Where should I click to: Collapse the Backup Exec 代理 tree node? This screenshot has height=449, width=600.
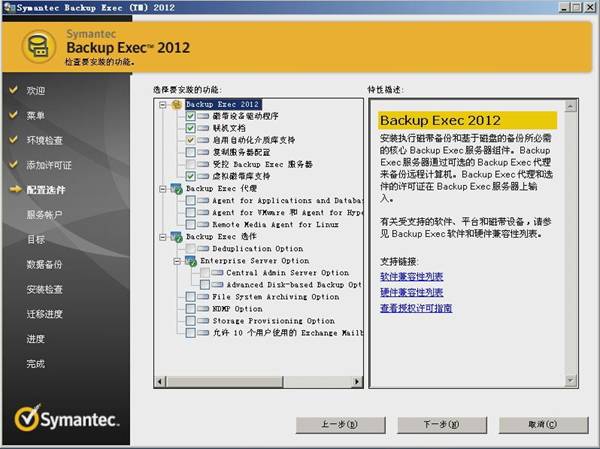click(x=164, y=188)
